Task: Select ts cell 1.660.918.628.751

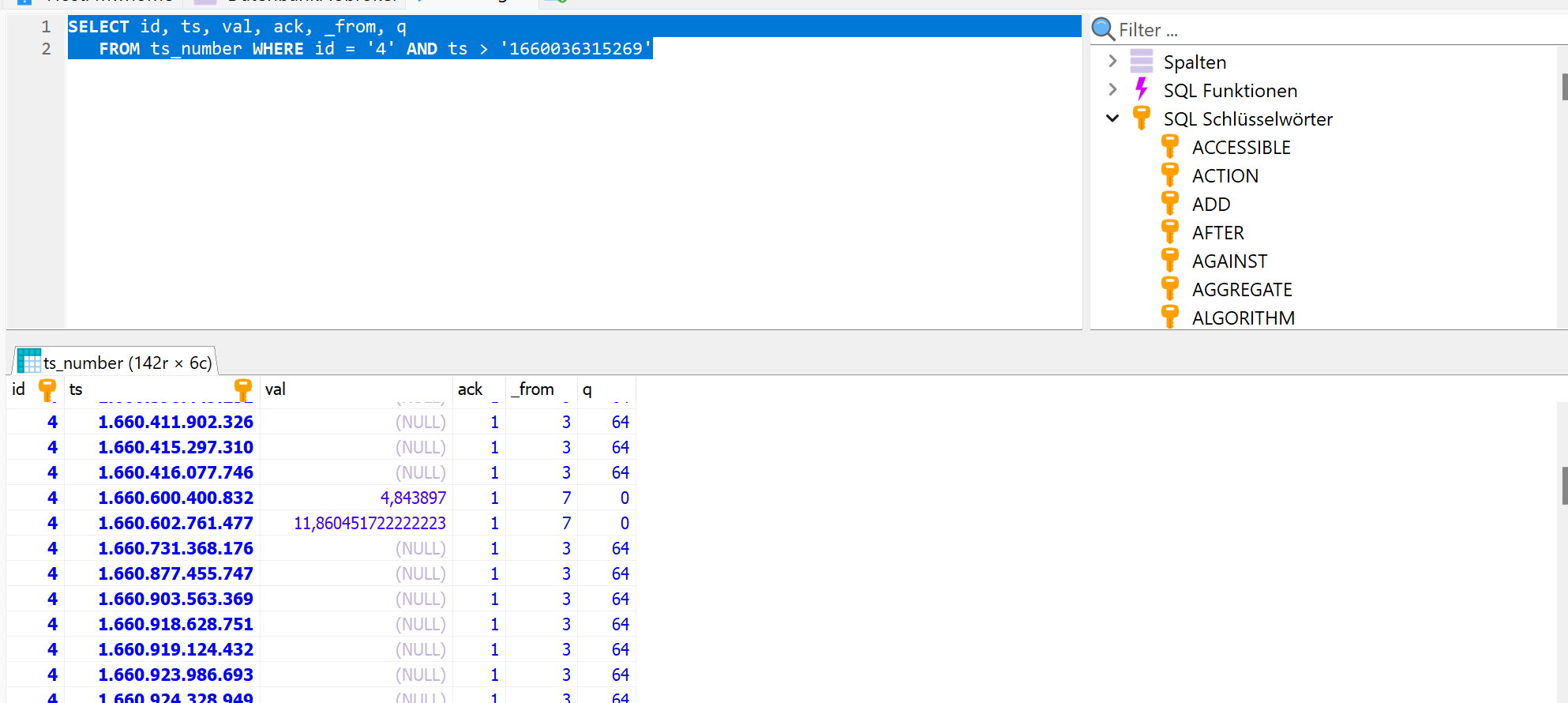Action: click(x=162, y=624)
